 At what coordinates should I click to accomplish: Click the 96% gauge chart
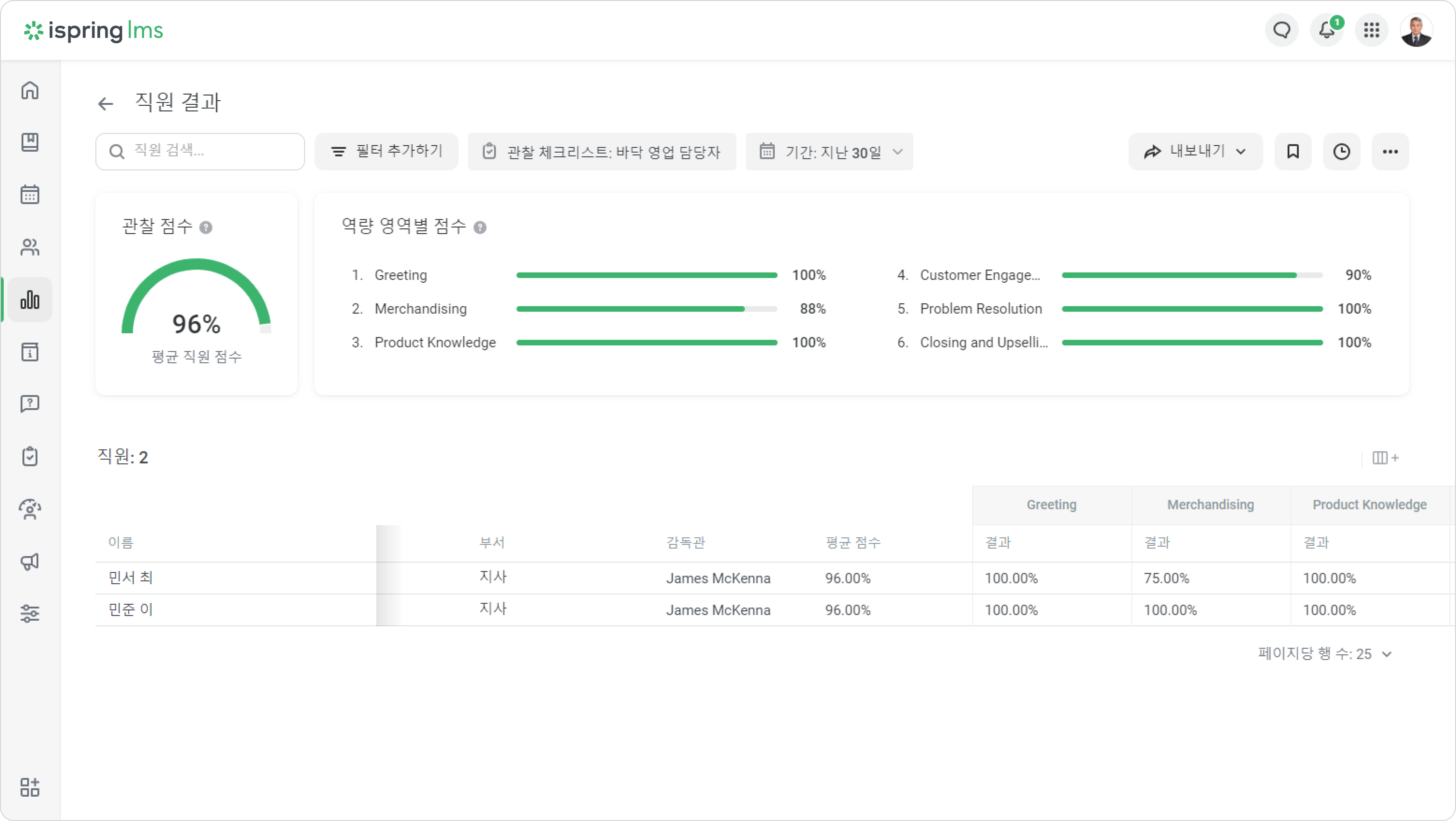tap(196, 296)
